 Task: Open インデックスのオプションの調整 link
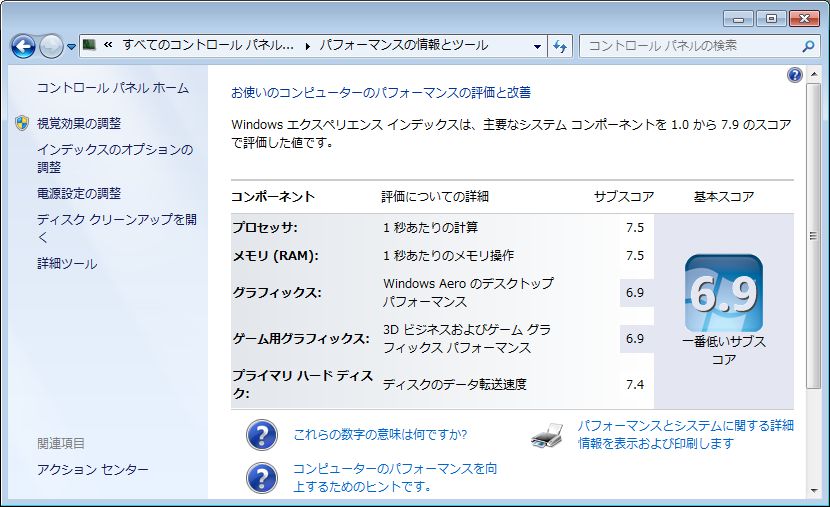[115, 158]
